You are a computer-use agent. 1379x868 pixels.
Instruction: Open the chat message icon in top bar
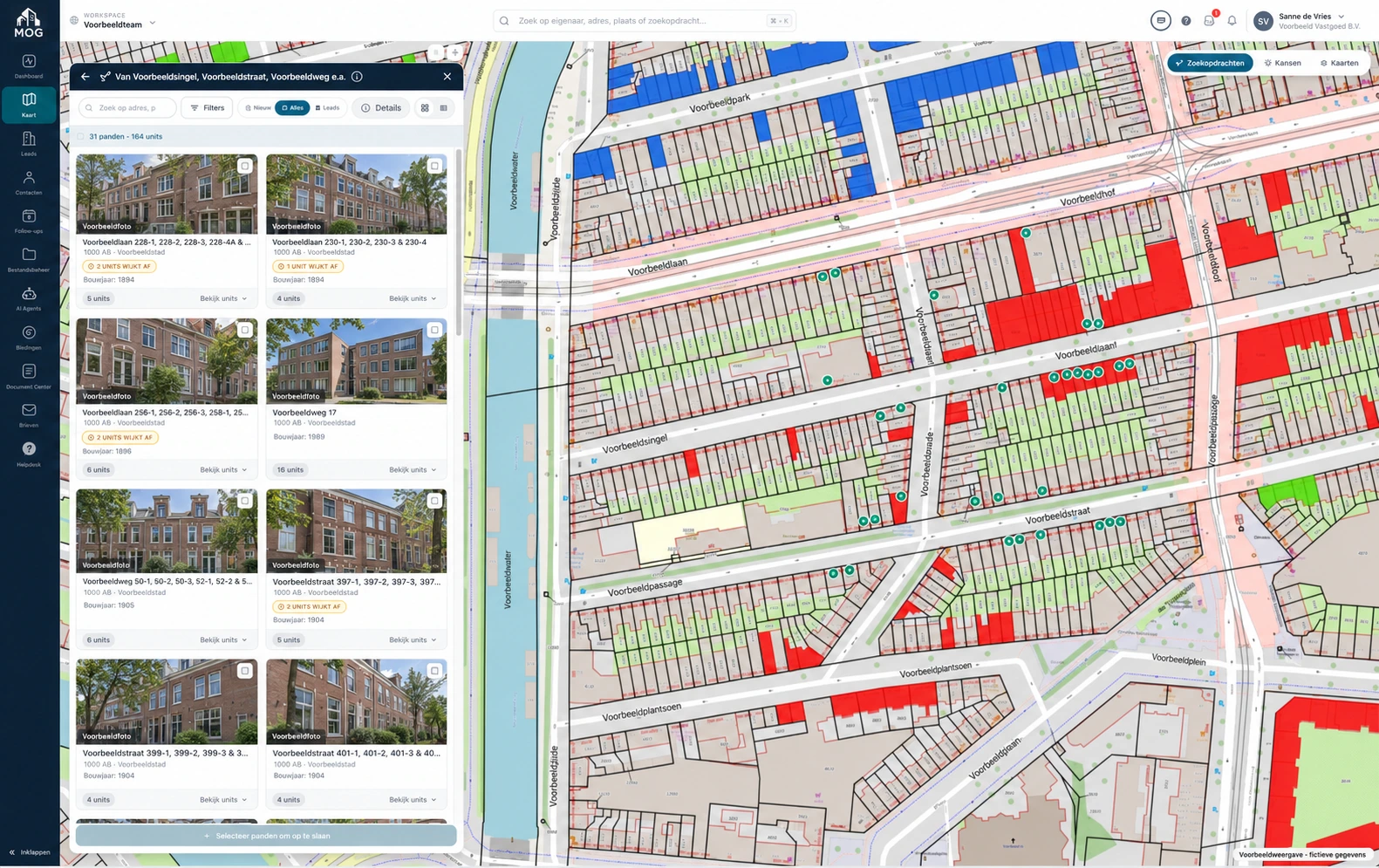[x=1160, y=21]
